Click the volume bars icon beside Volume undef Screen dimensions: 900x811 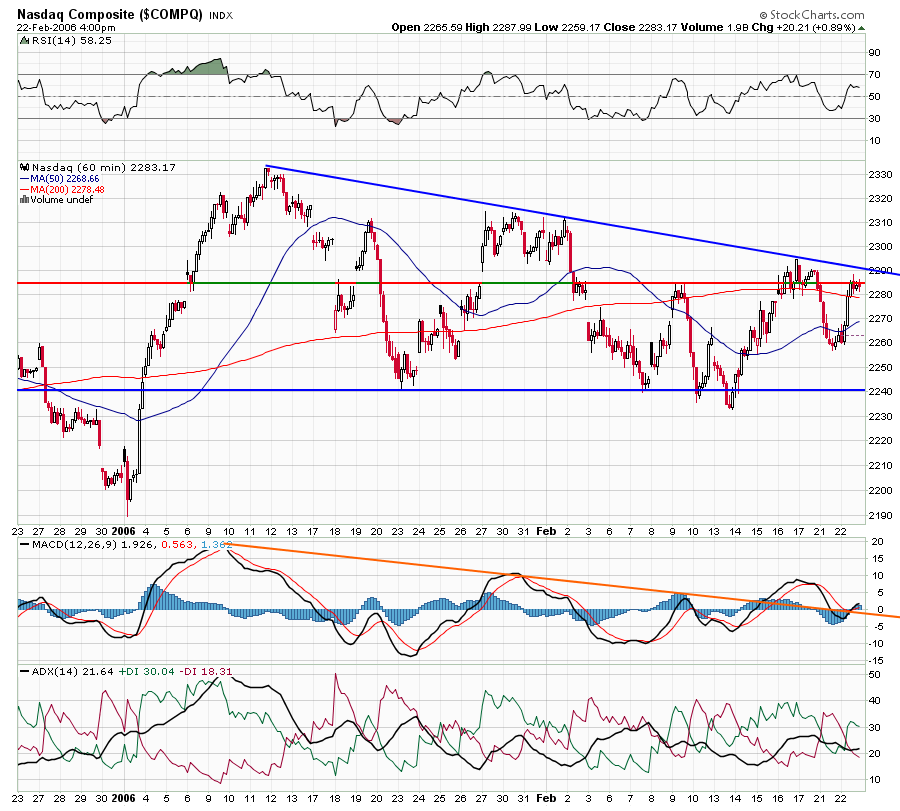25,200
